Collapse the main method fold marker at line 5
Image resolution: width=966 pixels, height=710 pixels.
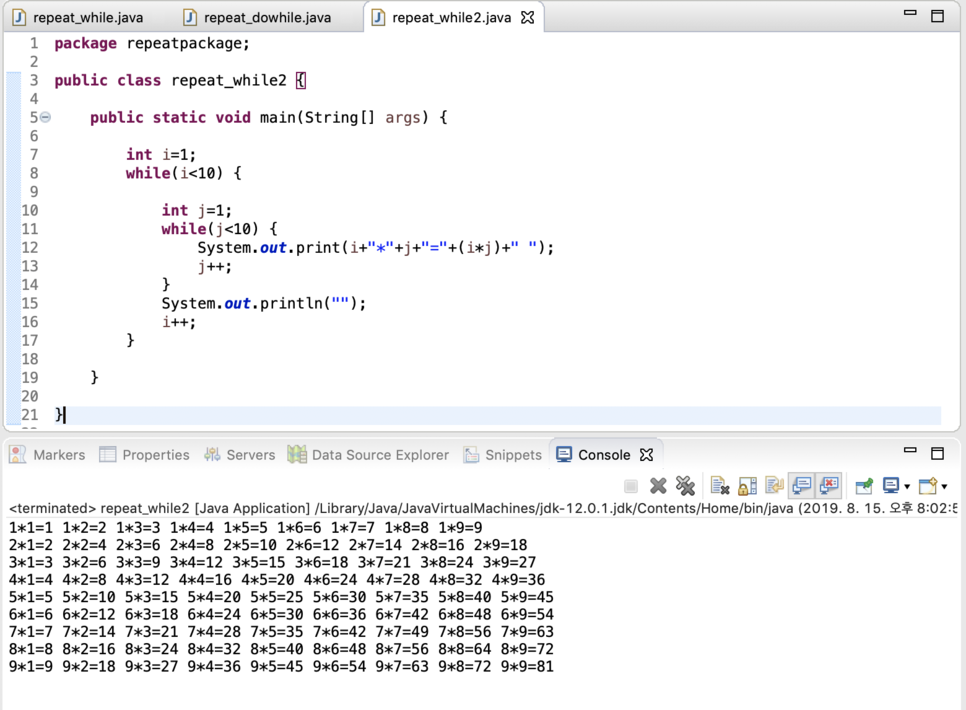[x=46, y=116]
